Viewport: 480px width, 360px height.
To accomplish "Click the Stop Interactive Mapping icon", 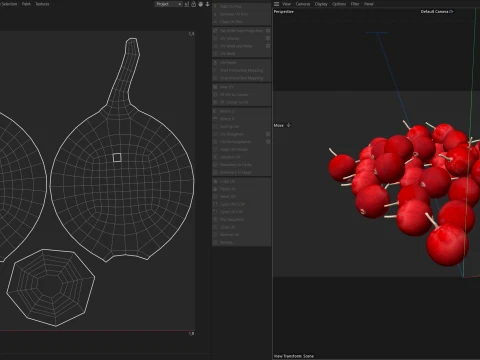I will [215, 78].
